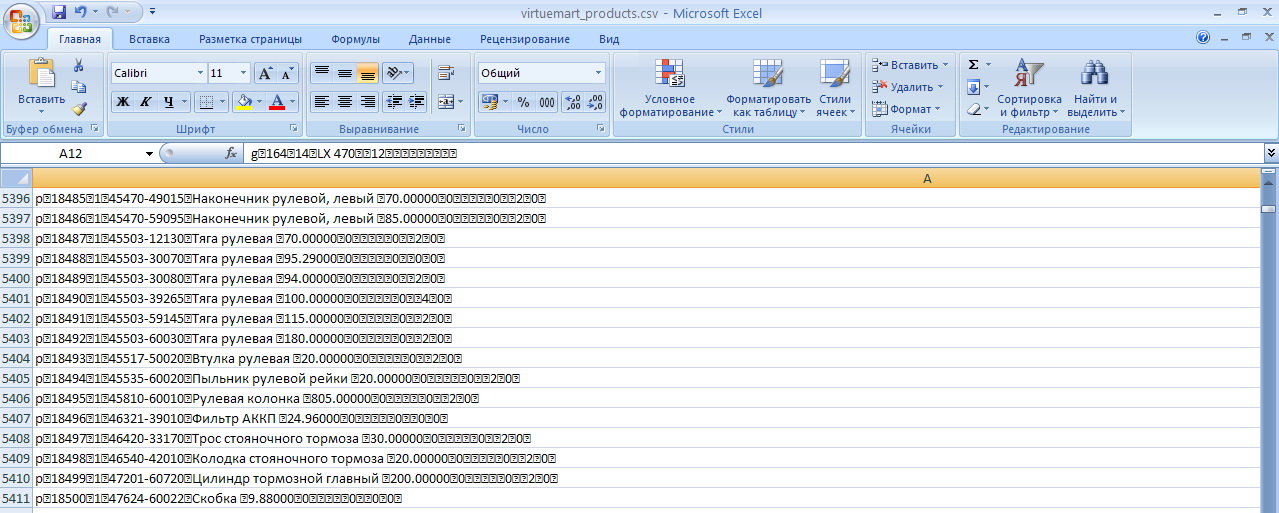The width and height of the screenshot is (1279, 513).
Task: Toggle italic К formatting
Action: 146,102
